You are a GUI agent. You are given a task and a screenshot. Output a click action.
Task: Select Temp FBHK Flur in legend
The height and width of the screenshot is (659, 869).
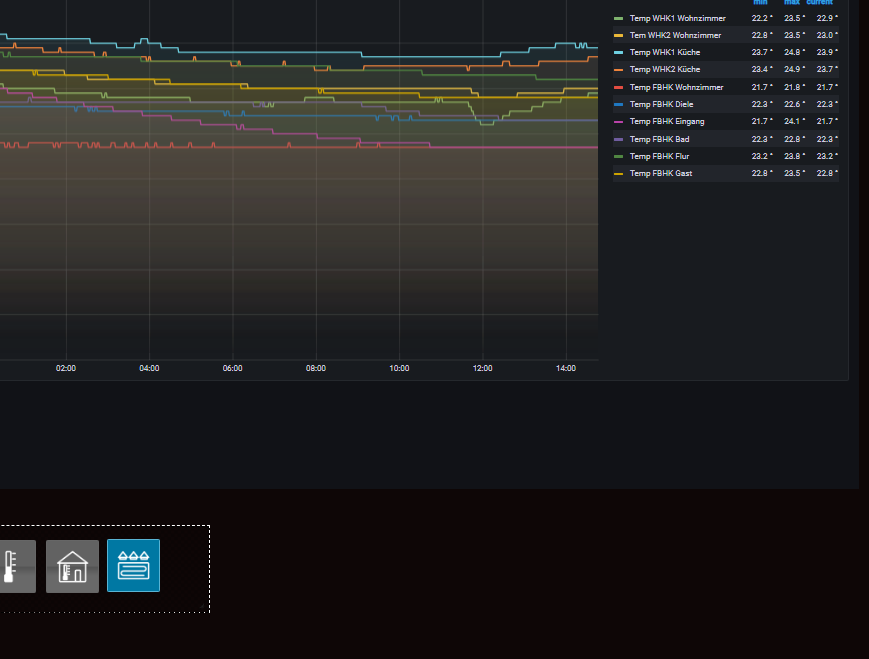(659, 156)
